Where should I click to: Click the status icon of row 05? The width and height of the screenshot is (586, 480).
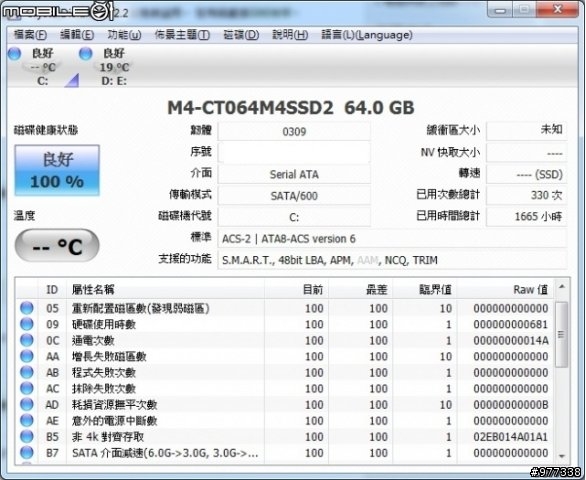tap(27, 308)
